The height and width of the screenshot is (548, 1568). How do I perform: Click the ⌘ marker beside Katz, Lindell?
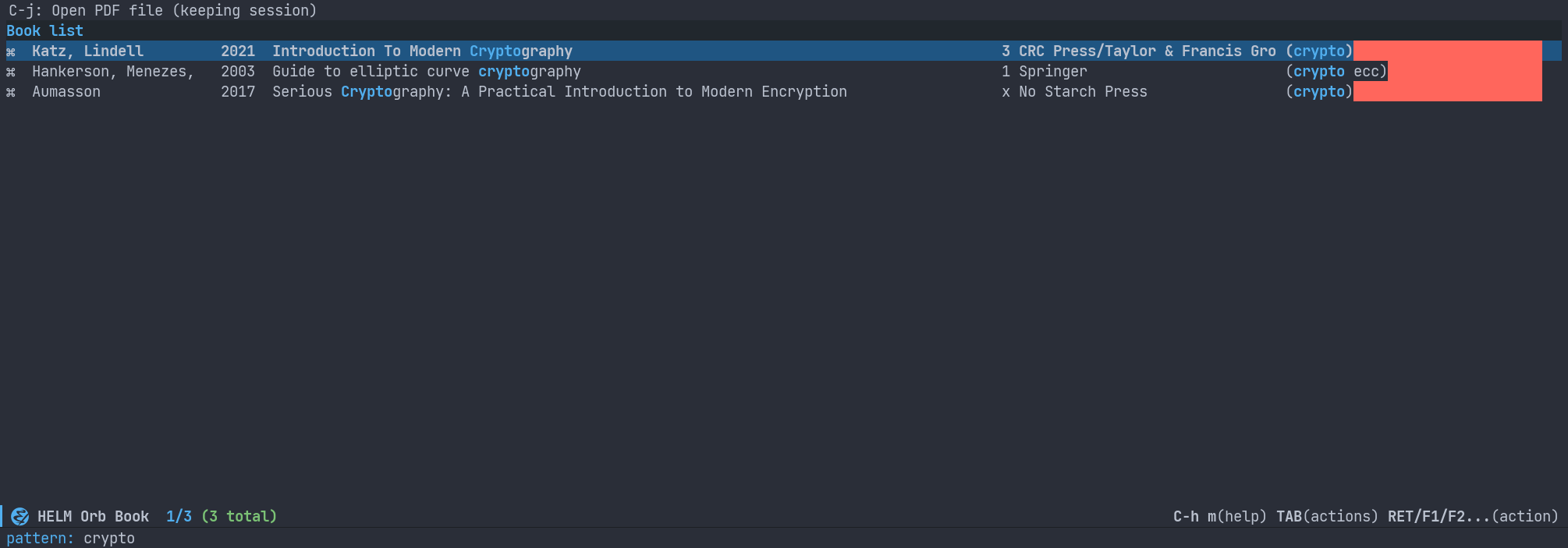(11, 51)
